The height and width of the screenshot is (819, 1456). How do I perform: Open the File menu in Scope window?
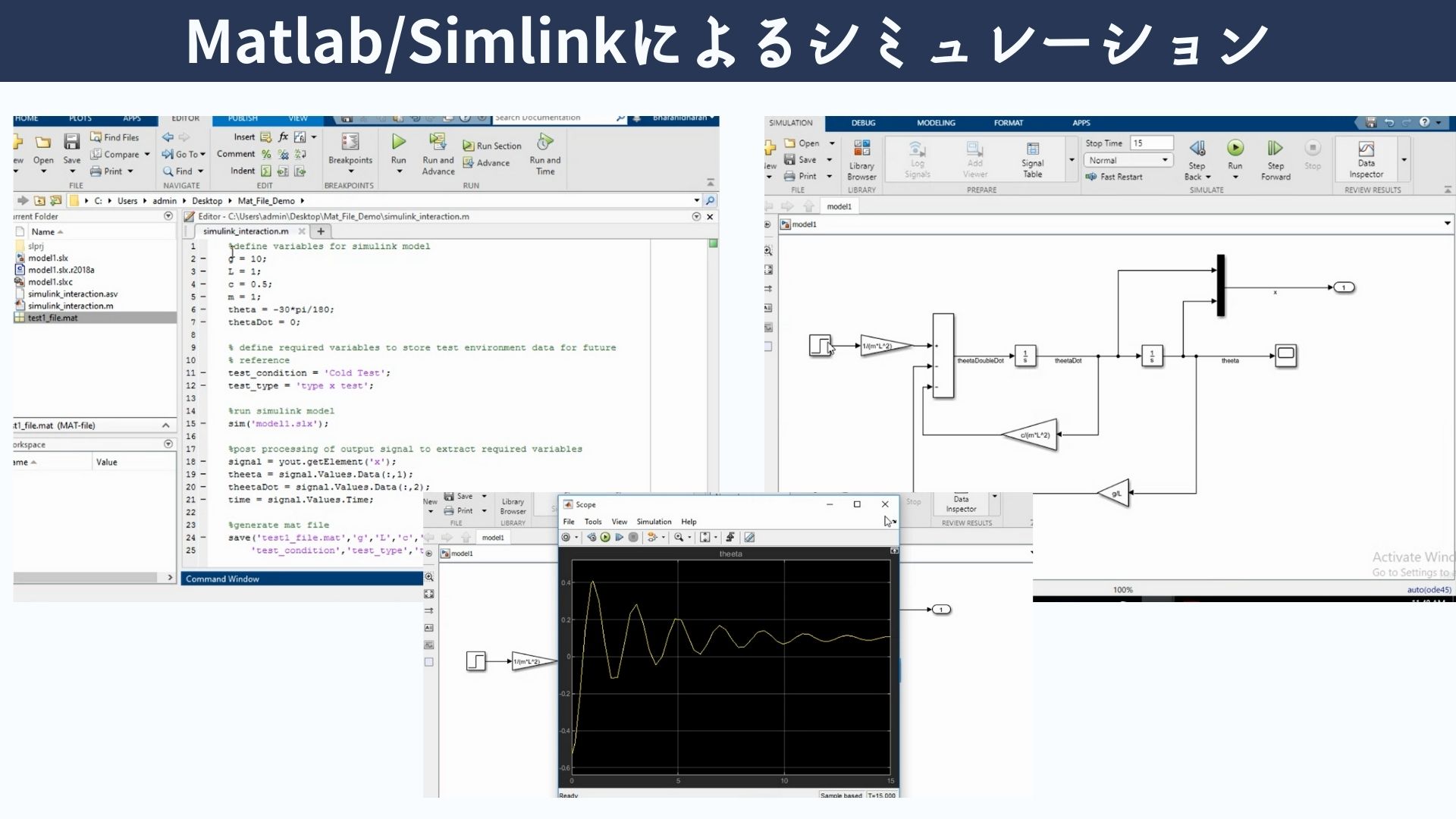point(569,522)
